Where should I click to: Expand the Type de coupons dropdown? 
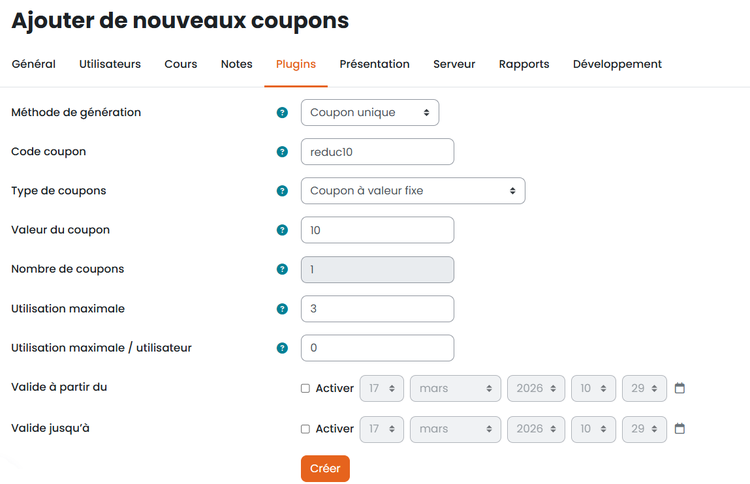413,191
